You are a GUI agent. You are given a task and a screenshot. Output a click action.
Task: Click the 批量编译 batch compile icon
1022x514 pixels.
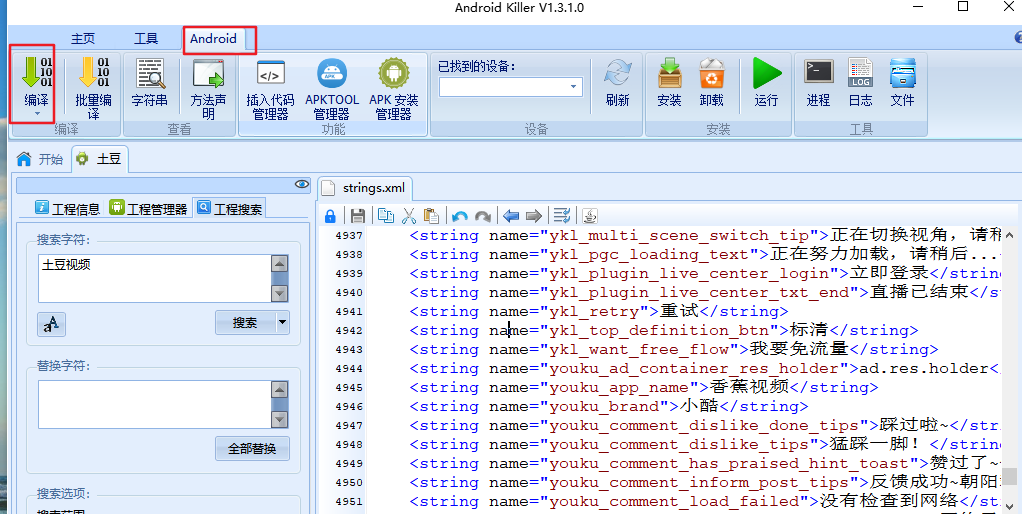coord(93,74)
